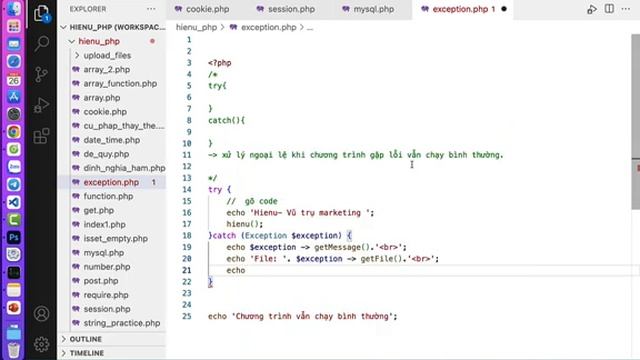Screen dimensions: 640x360
Task: Open Photoshop from the dock
Action: point(13,237)
